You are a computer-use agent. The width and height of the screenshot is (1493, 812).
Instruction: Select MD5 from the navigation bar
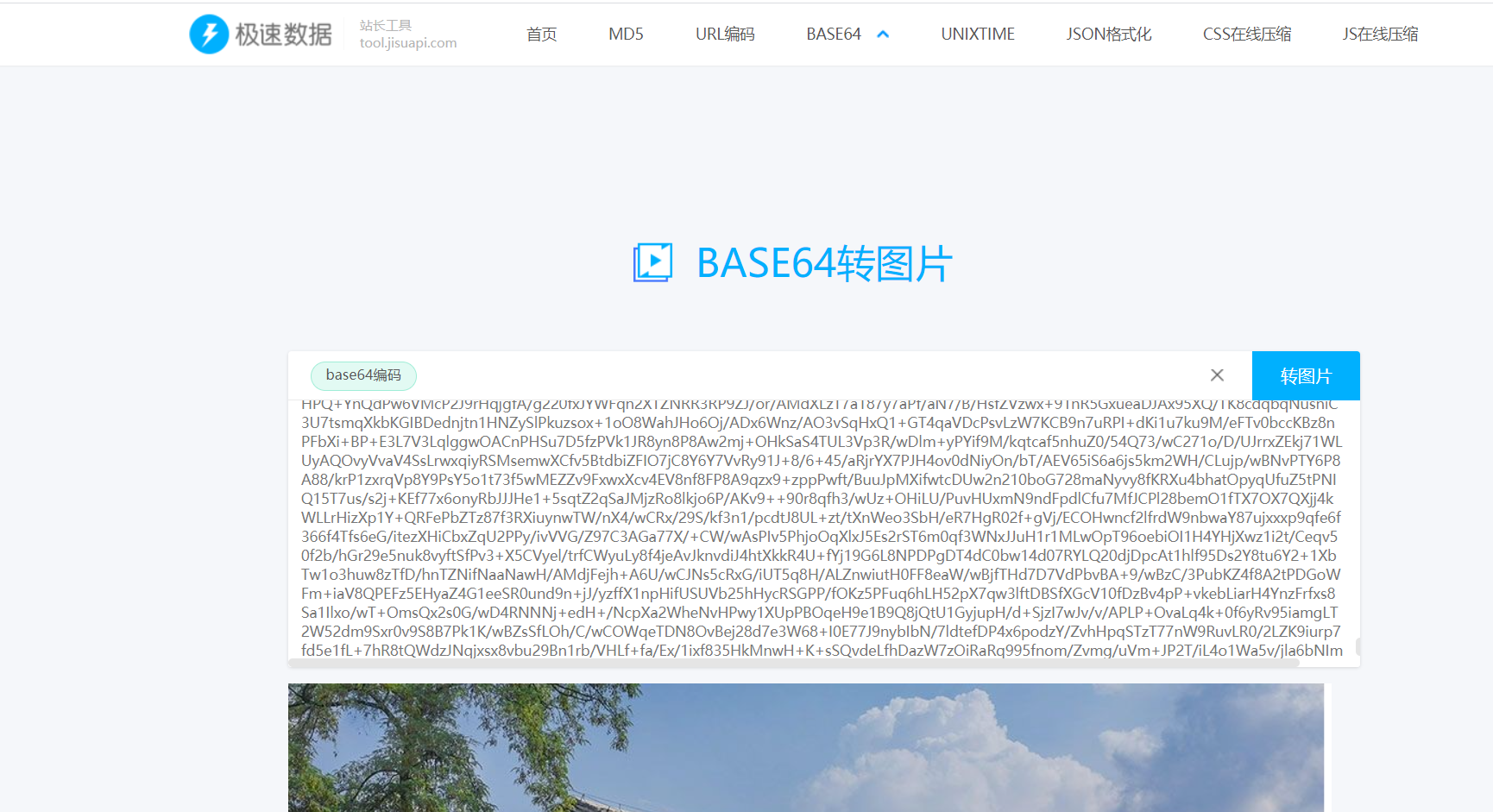click(626, 34)
